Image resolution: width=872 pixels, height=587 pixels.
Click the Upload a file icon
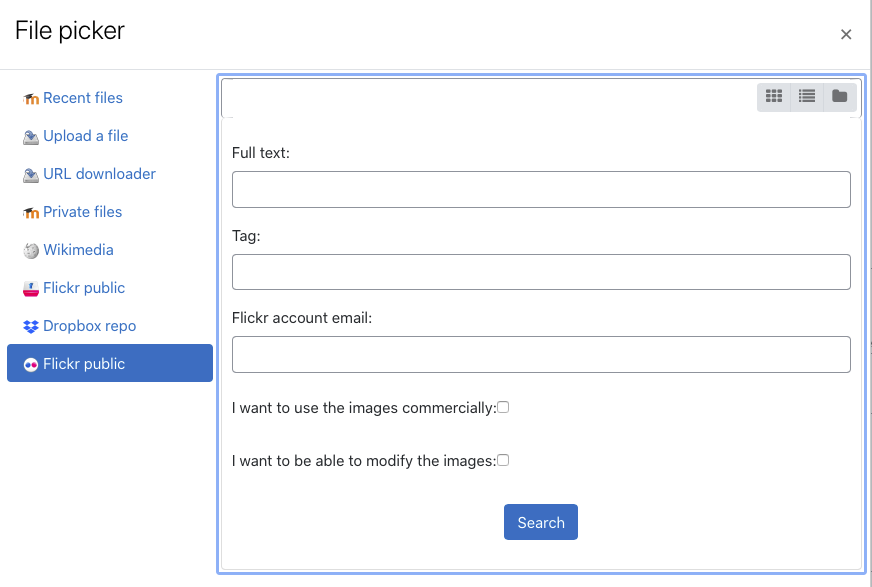pyautogui.click(x=31, y=137)
